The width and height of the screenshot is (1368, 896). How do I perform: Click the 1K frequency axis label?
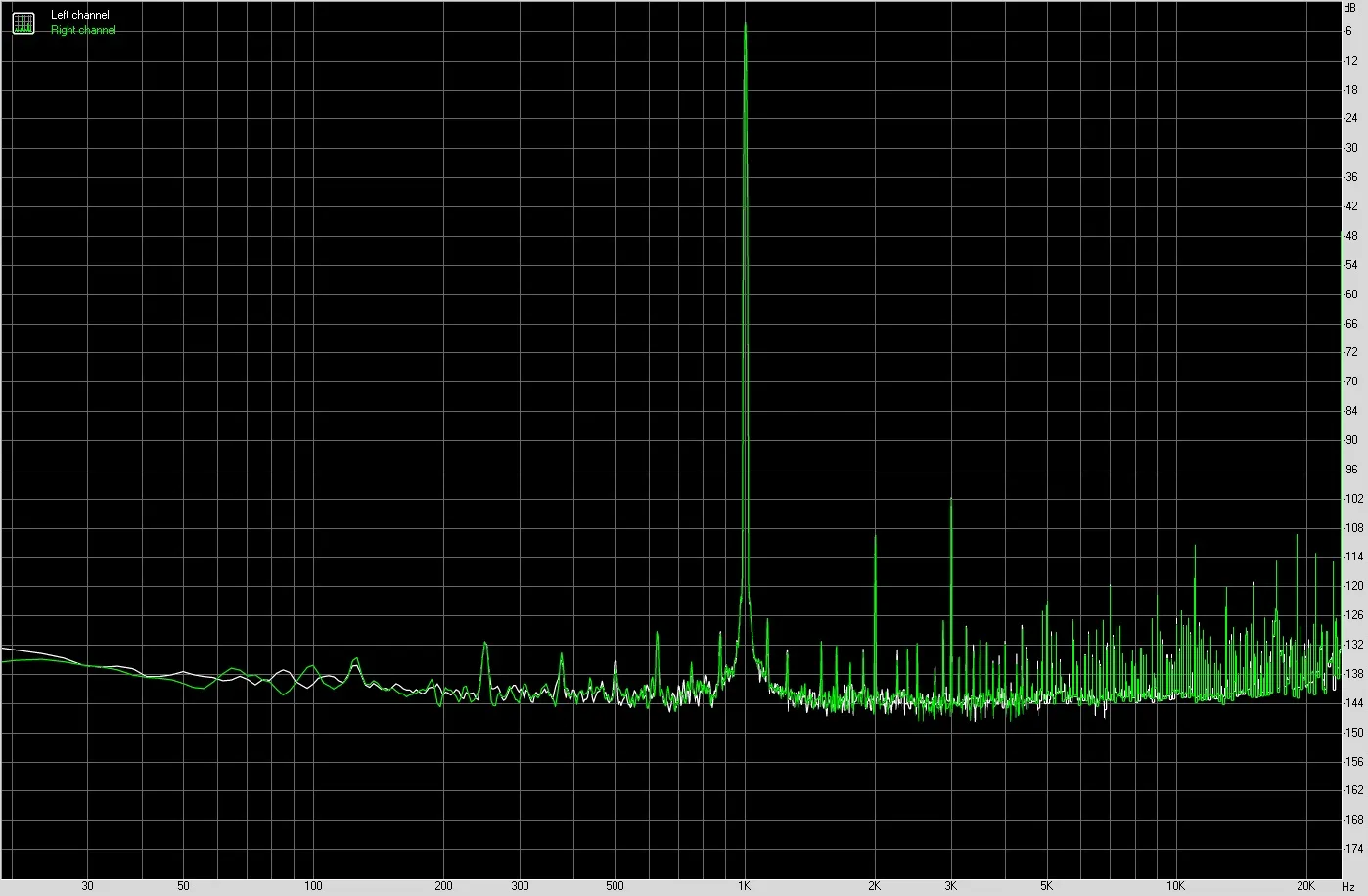(x=745, y=886)
